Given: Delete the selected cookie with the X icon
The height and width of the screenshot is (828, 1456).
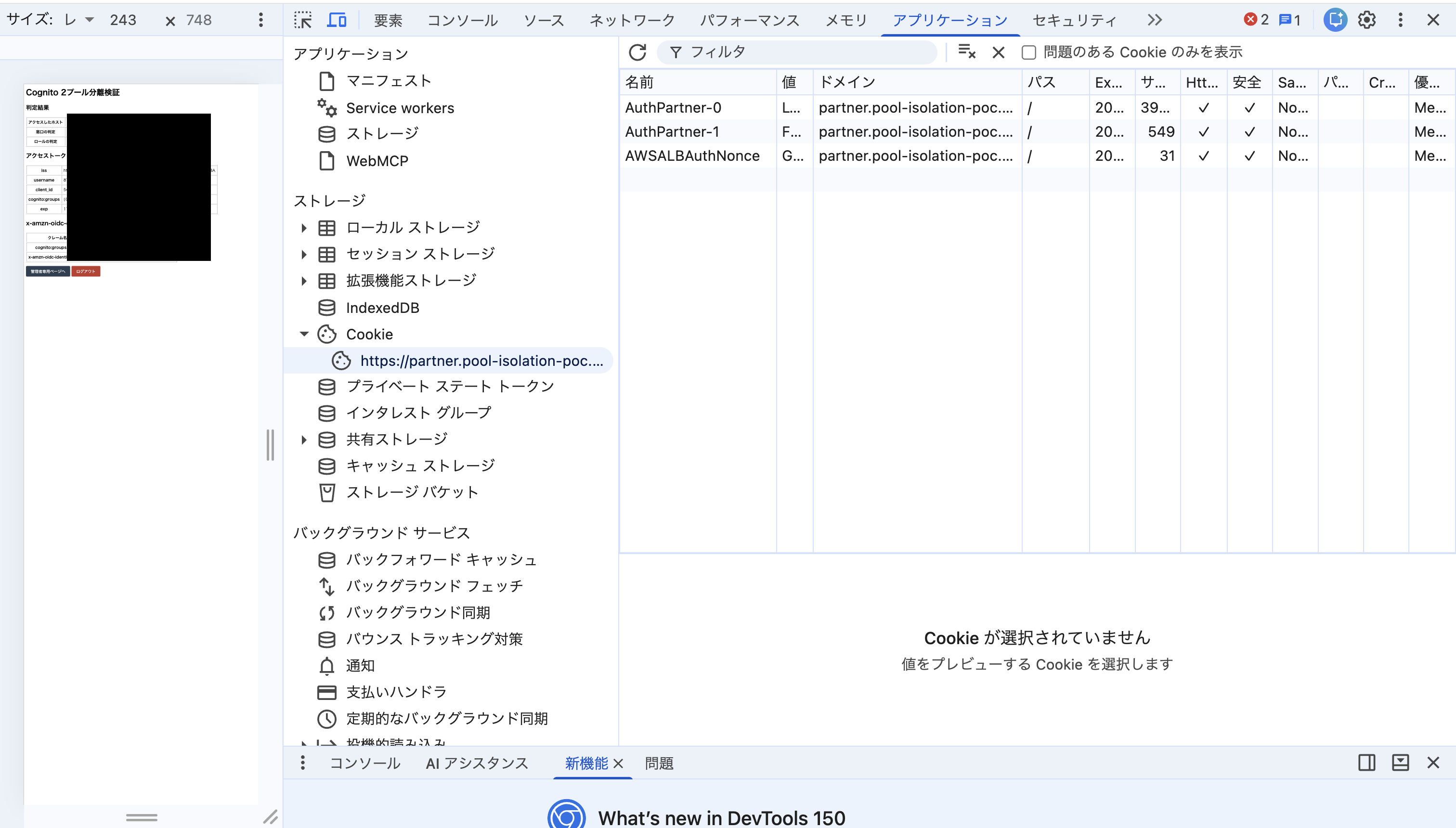Looking at the screenshot, I should click(x=998, y=52).
